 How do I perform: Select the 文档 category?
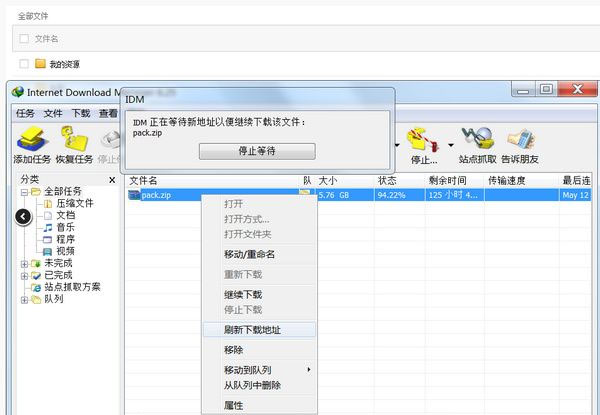tap(65, 215)
